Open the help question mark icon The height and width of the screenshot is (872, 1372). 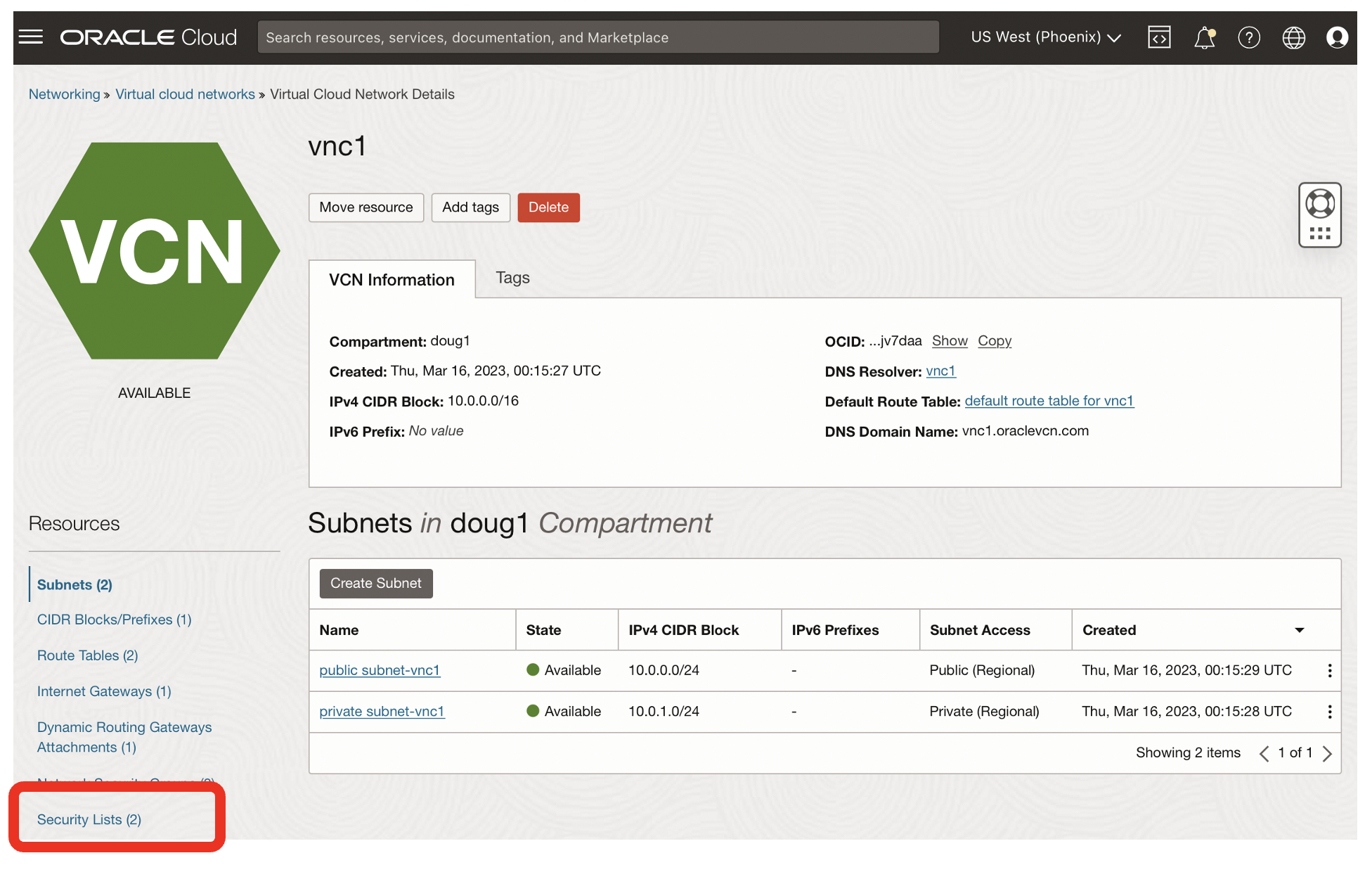tap(1249, 37)
